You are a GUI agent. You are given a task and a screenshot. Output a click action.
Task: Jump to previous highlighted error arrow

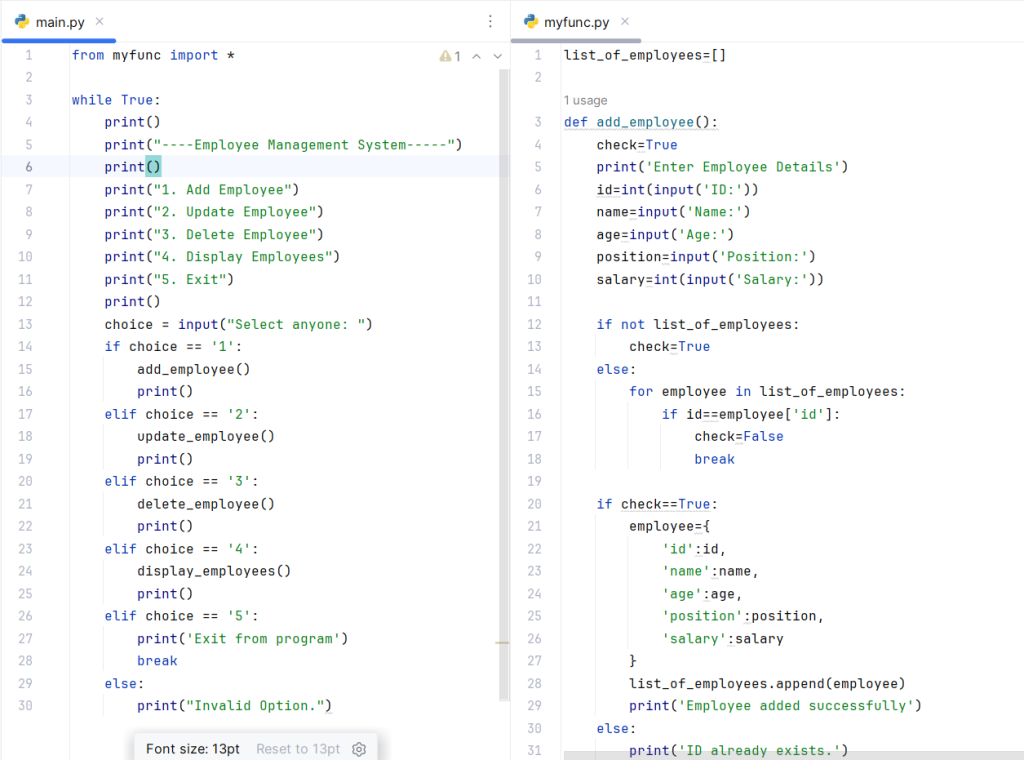[x=477, y=56]
